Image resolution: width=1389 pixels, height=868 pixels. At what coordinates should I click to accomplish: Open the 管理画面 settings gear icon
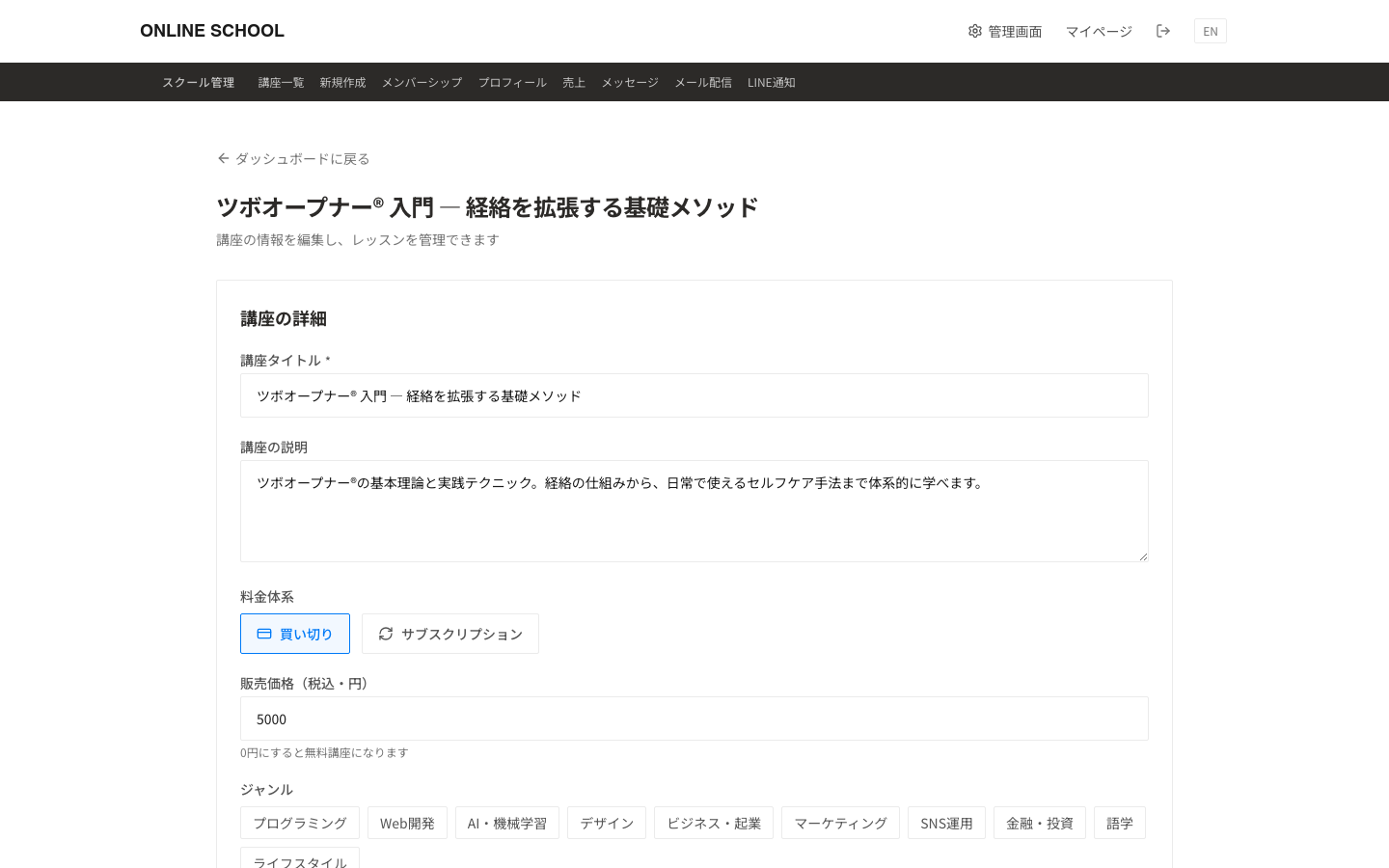tap(975, 31)
